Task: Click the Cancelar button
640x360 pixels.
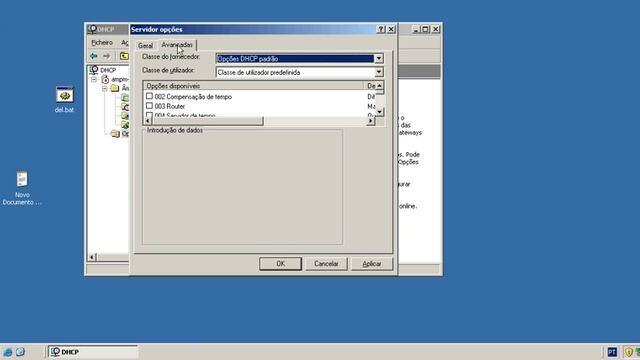Action: pyautogui.click(x=326, y=264)
